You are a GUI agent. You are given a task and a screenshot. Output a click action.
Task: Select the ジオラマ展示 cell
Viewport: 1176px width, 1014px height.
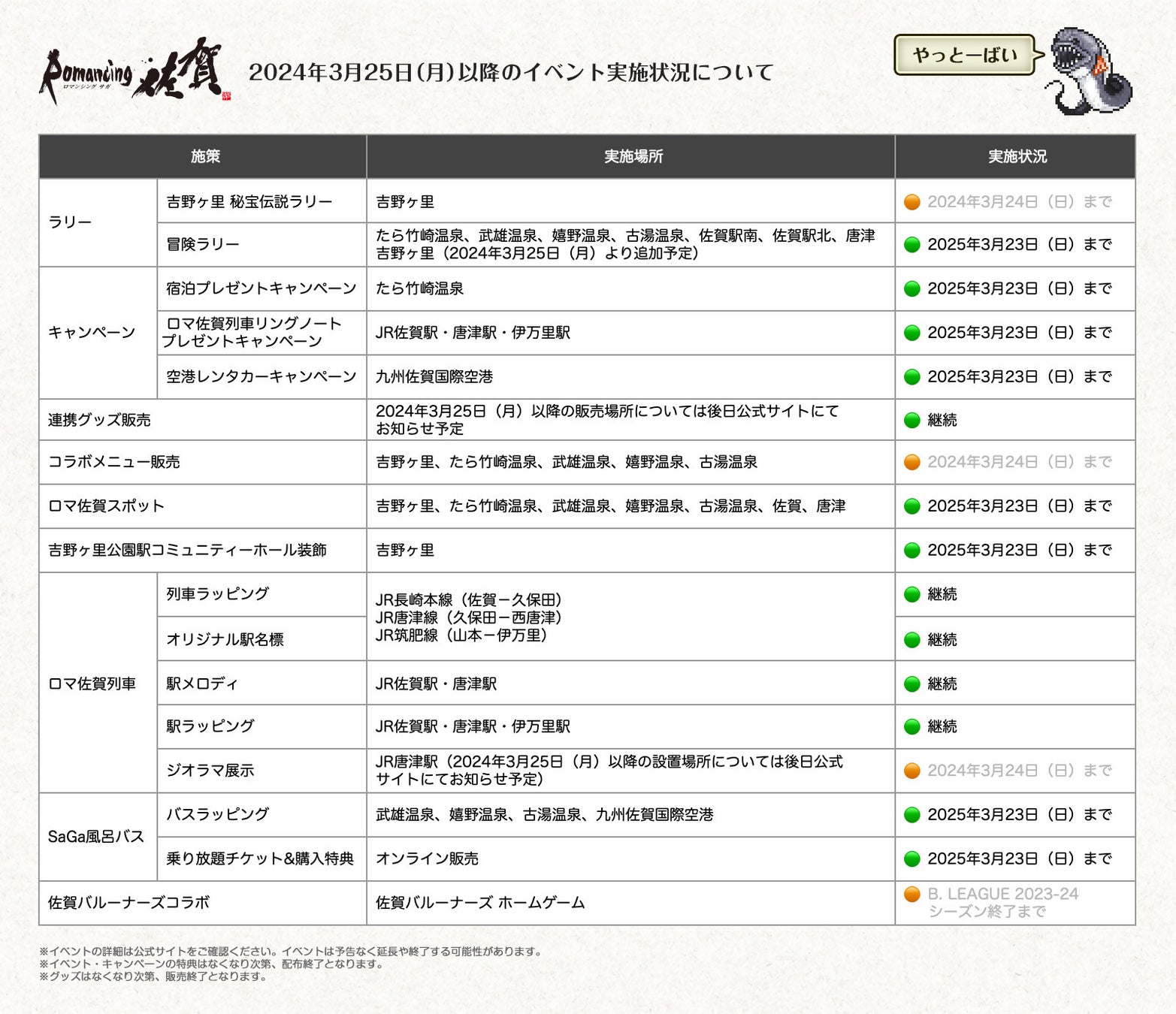tap(262, 771)
